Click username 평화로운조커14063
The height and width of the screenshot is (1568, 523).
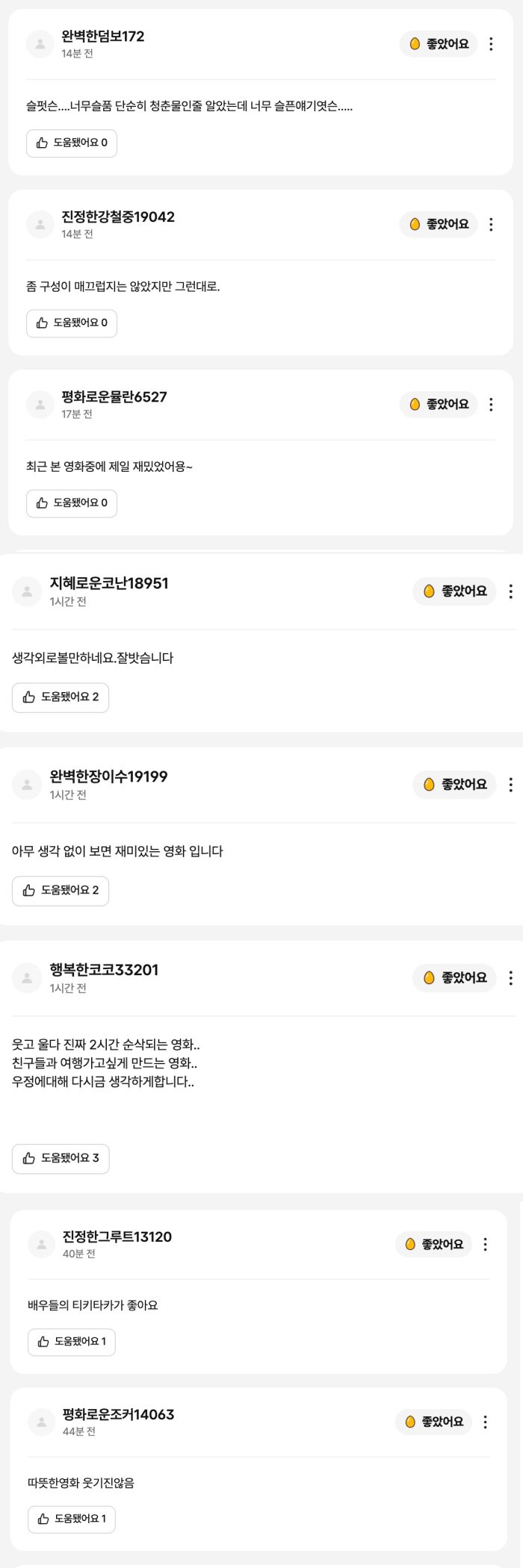118,1414
